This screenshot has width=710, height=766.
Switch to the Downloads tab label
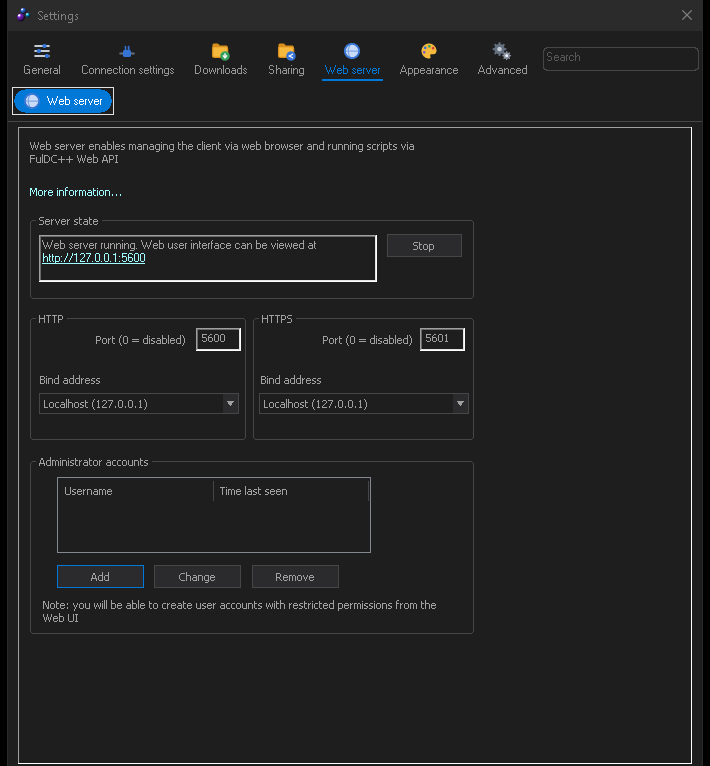(x=220, y=70)
